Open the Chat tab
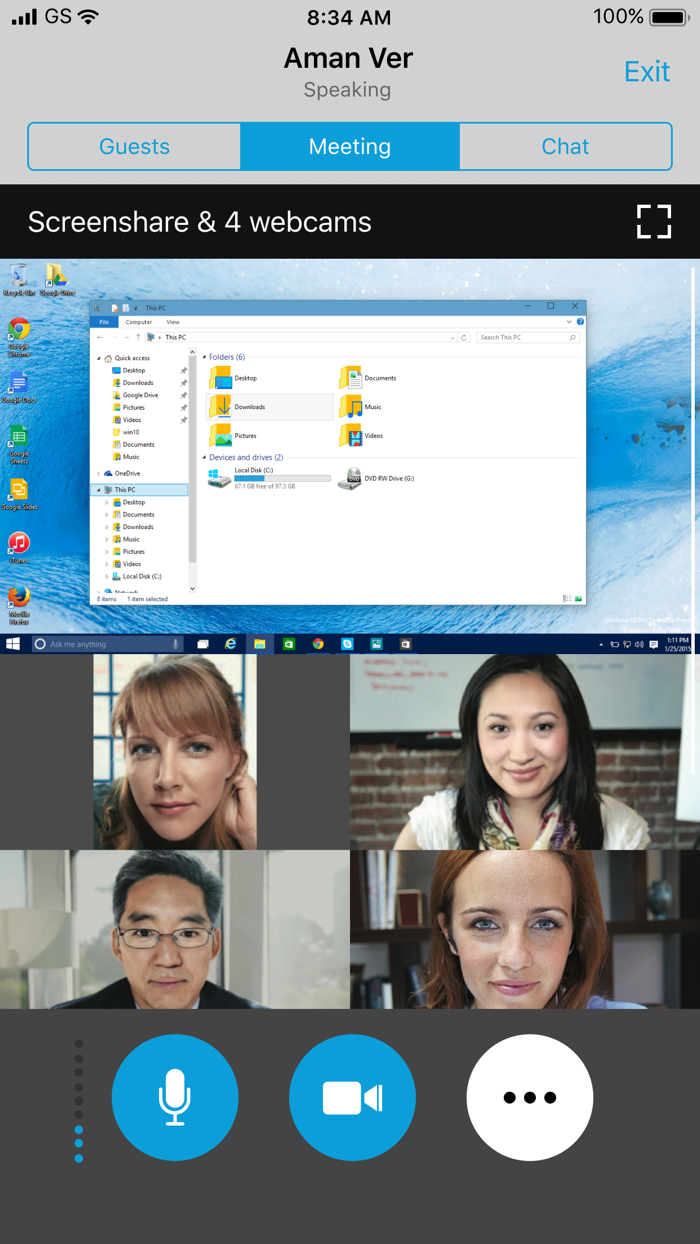The width and height of the screenshot is (700, 1244). pos(565,147)
